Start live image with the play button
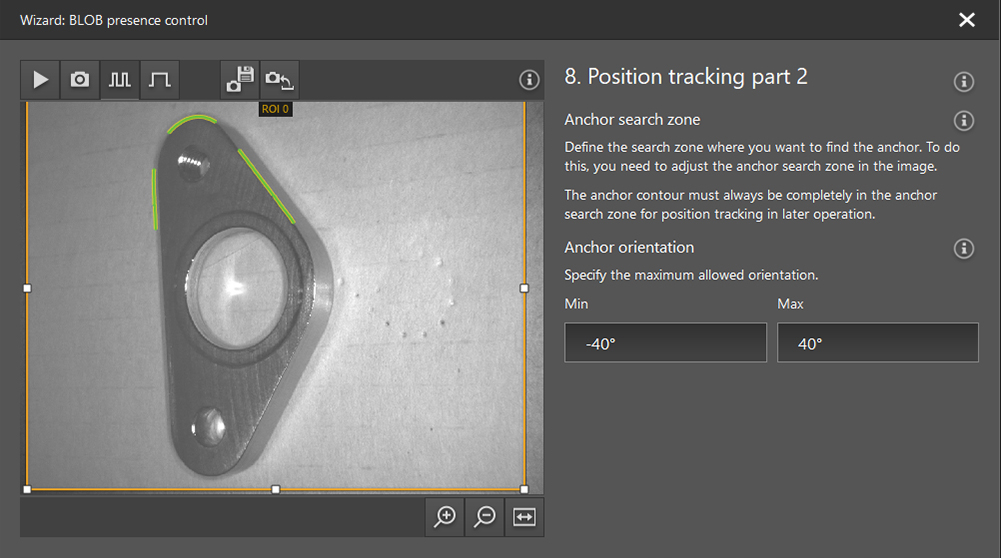Screen dimensions: 1001x558 pyautogui.click(x=41, y=80)
